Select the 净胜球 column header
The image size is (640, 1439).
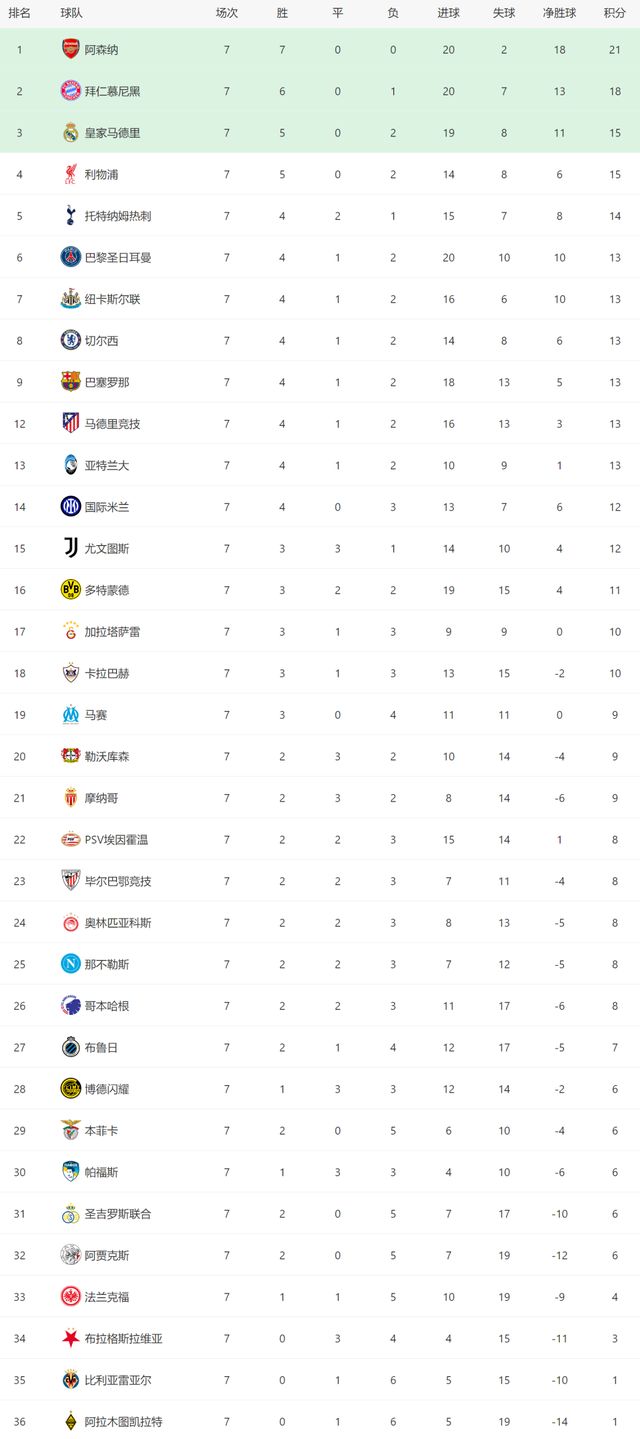(560, 13)
